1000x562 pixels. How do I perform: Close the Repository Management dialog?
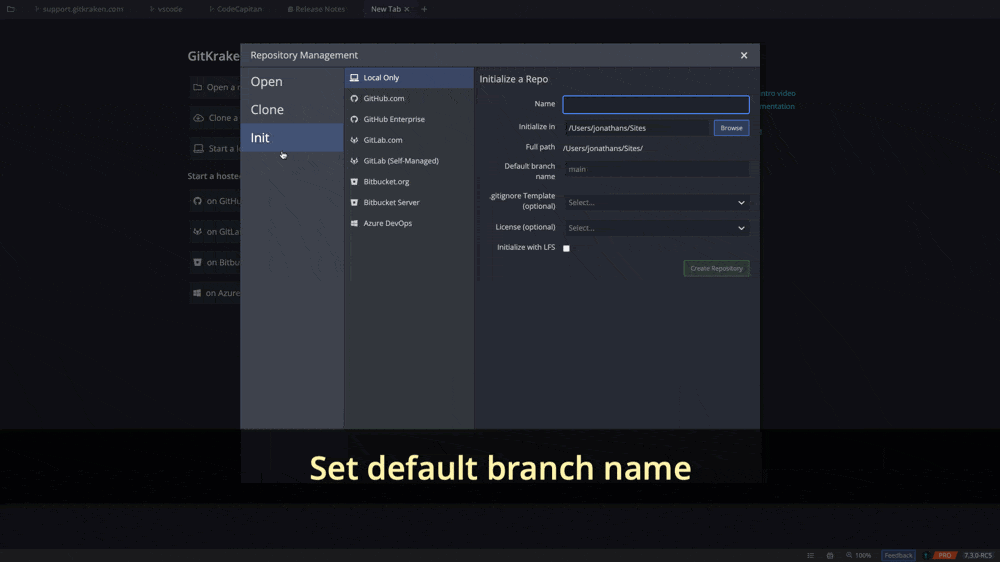[x=744, y=55]
